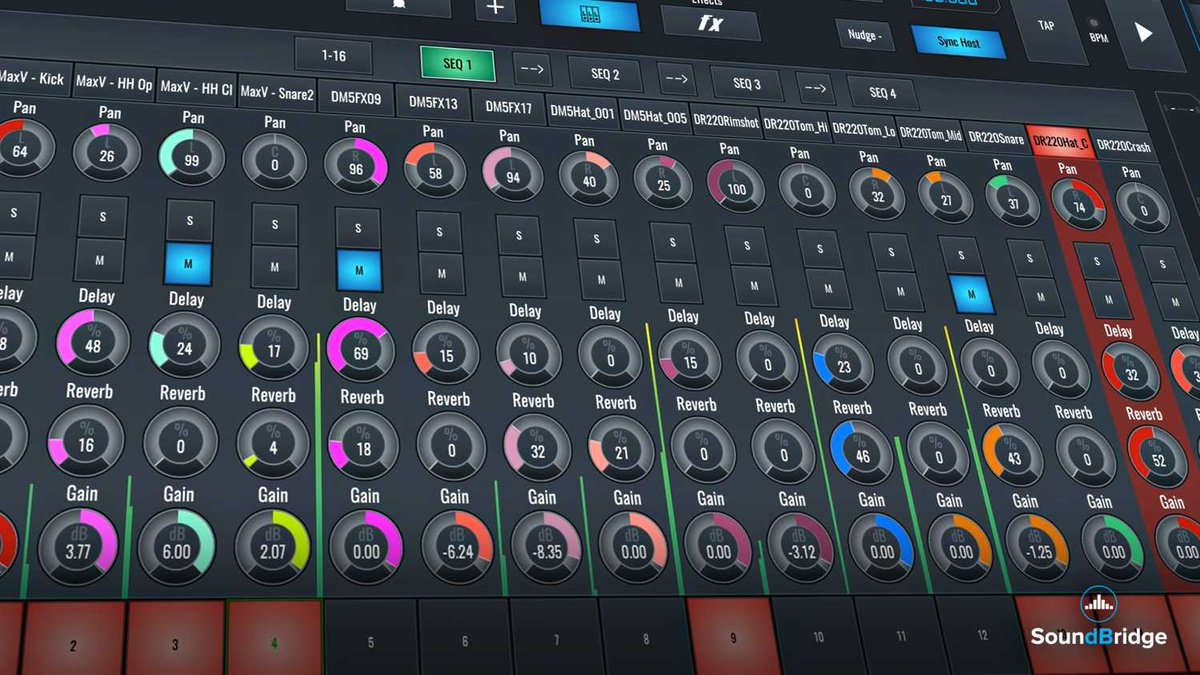Click the Delay knob showing 69
The image size is (1200, 675).
[x=360, y=352]
